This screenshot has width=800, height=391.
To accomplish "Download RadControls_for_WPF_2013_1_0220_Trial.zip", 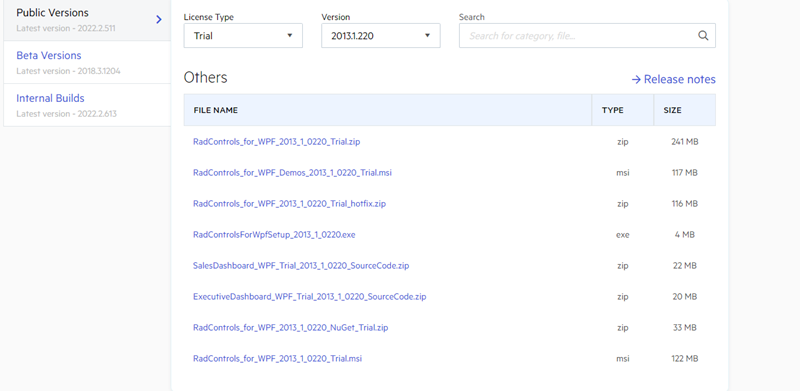I will click(x=277, y=142).
